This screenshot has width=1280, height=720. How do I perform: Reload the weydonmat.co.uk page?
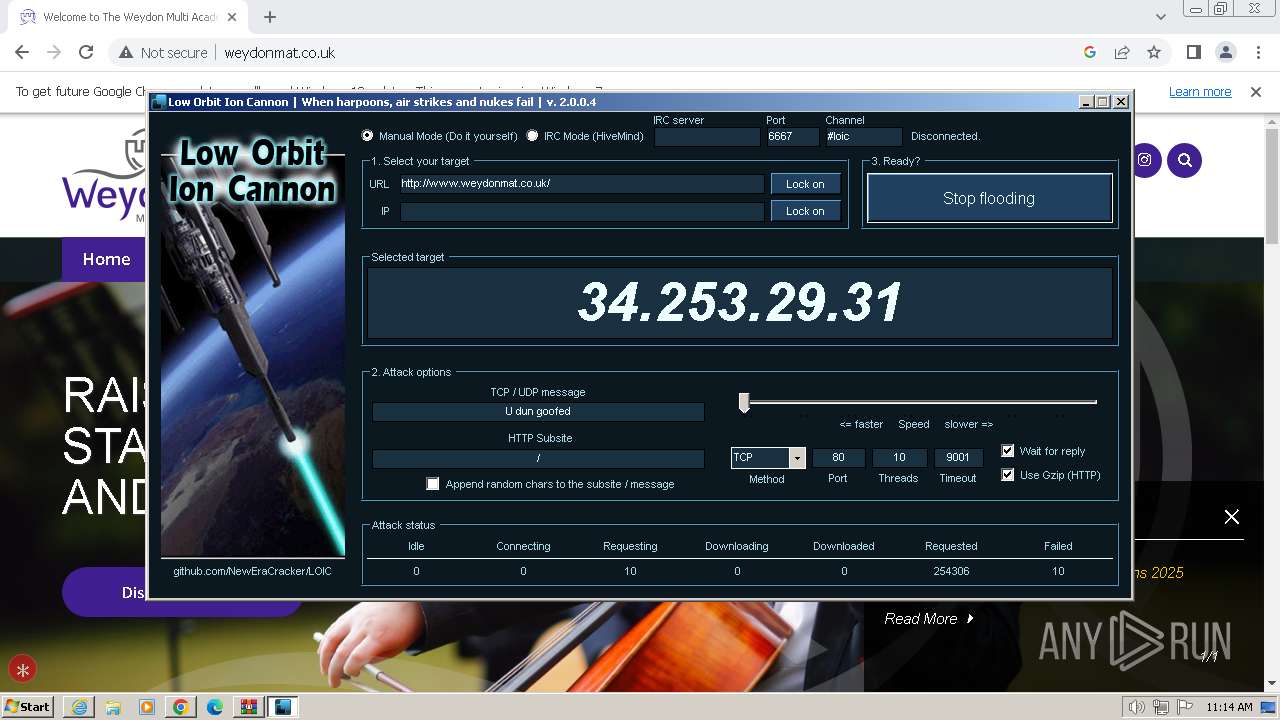coord(86,53)
